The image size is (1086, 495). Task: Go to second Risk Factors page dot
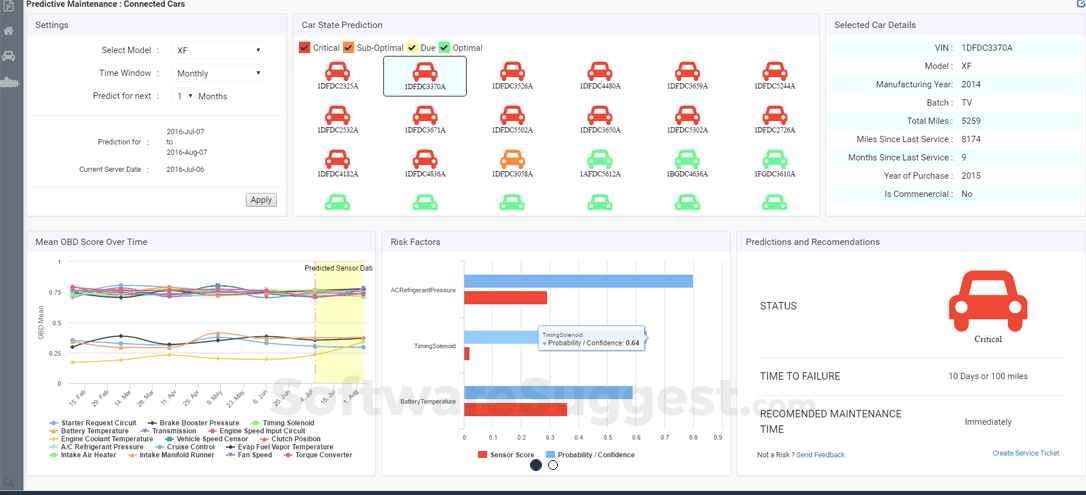(x=553, y=465)
